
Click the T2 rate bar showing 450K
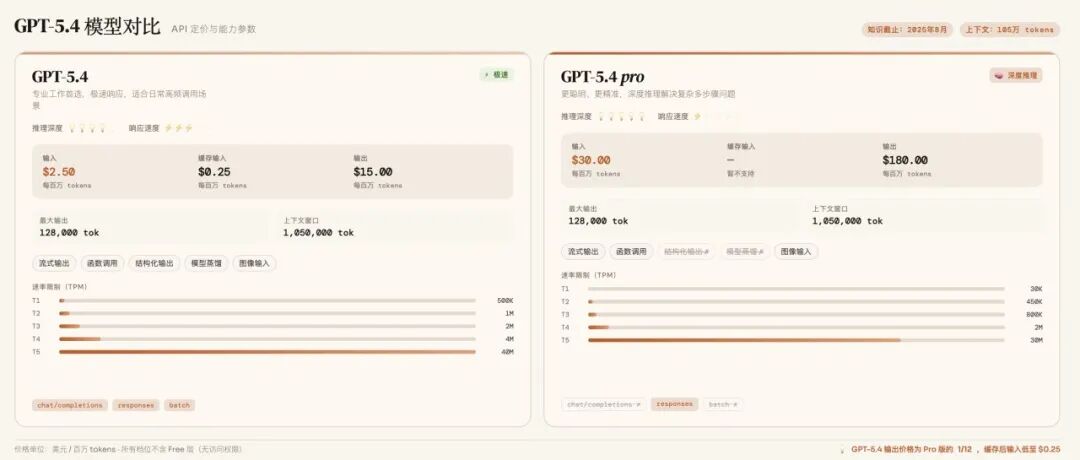[796, 302]
